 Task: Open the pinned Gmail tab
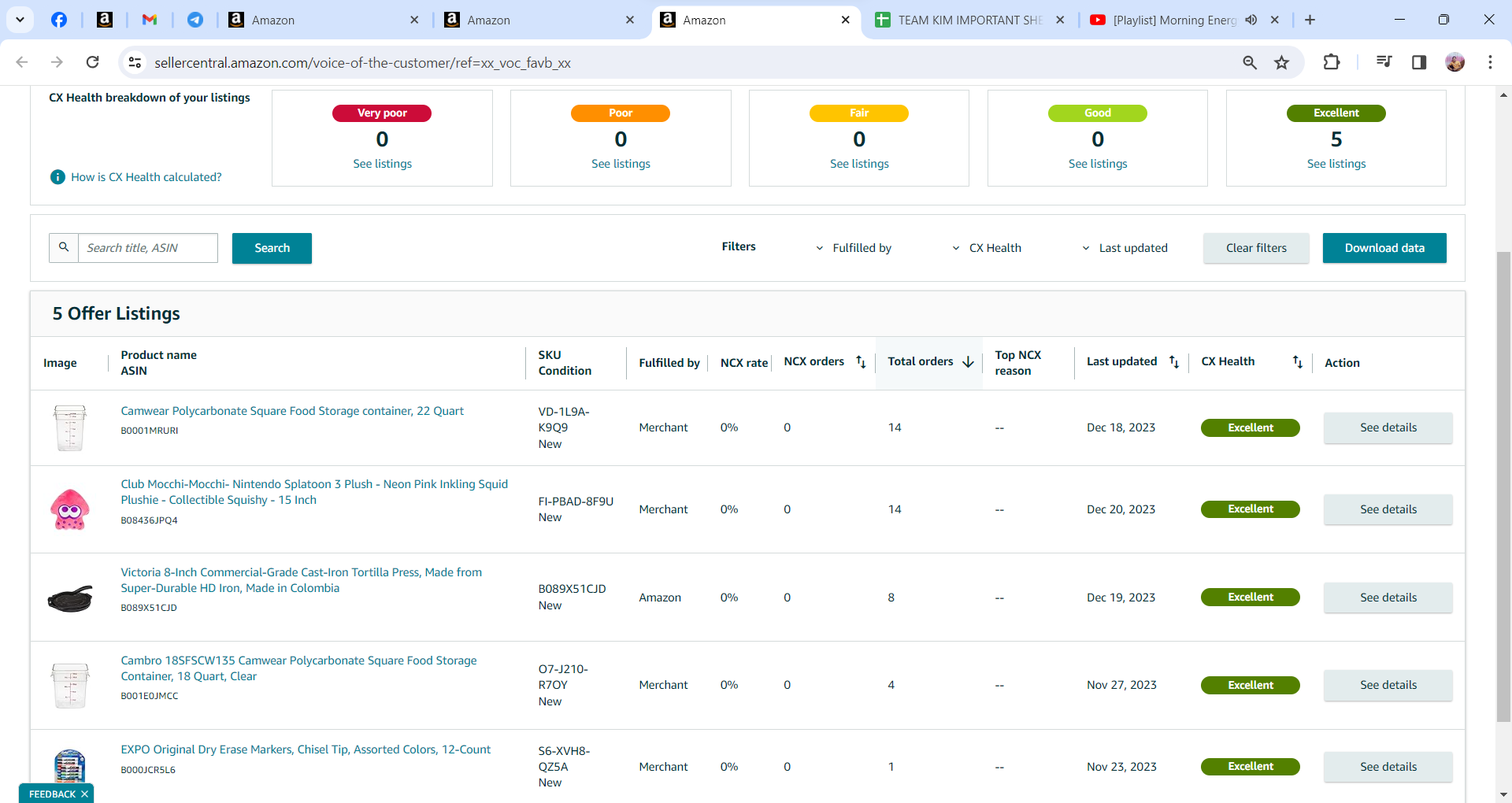(x=150, y=20)
